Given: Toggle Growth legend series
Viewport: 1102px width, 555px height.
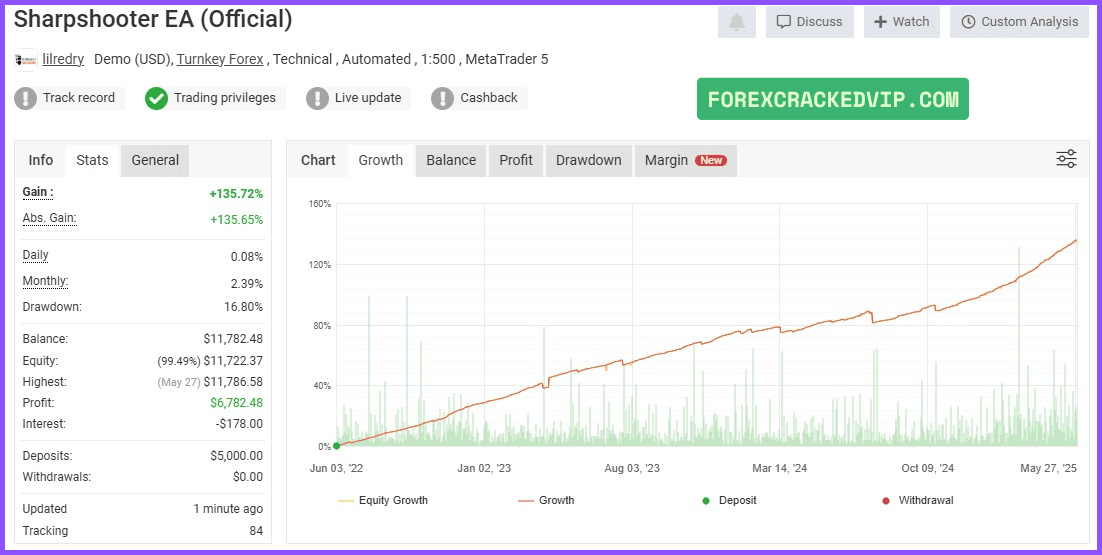Looking at the screenshot, I should click(x=546, y=501).
